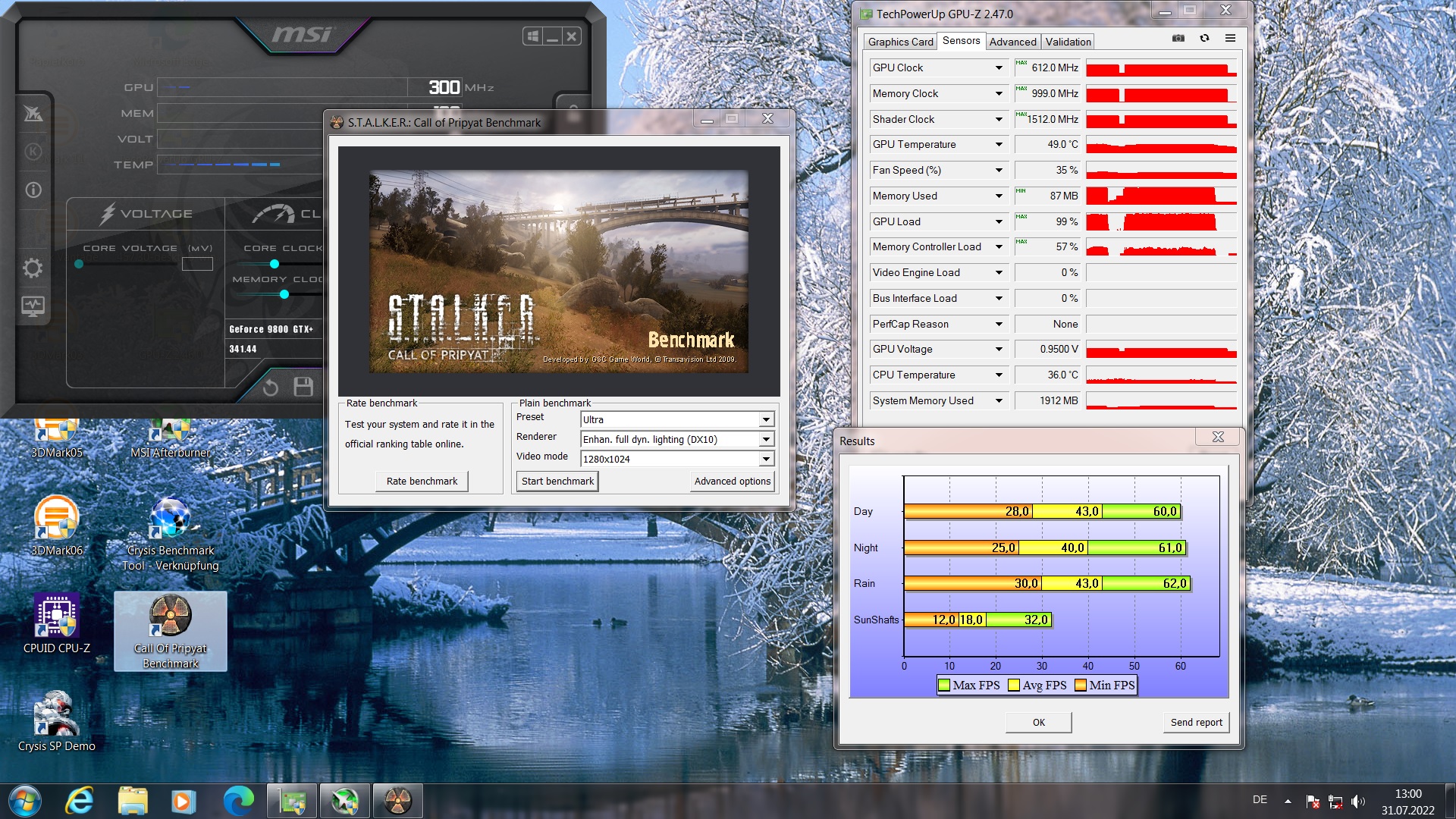Open the Advanced tab in GPU-Z
Screen dimensions: 1456x819
[1012, 42]
